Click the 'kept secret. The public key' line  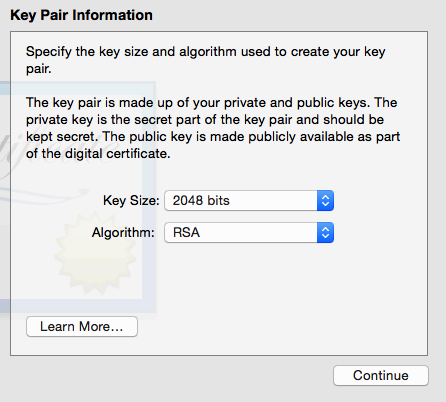click(213, 137)
